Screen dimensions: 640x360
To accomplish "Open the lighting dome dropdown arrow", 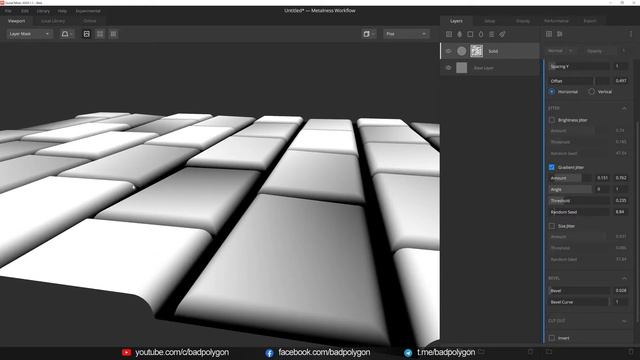I will (x=71, y=34).
